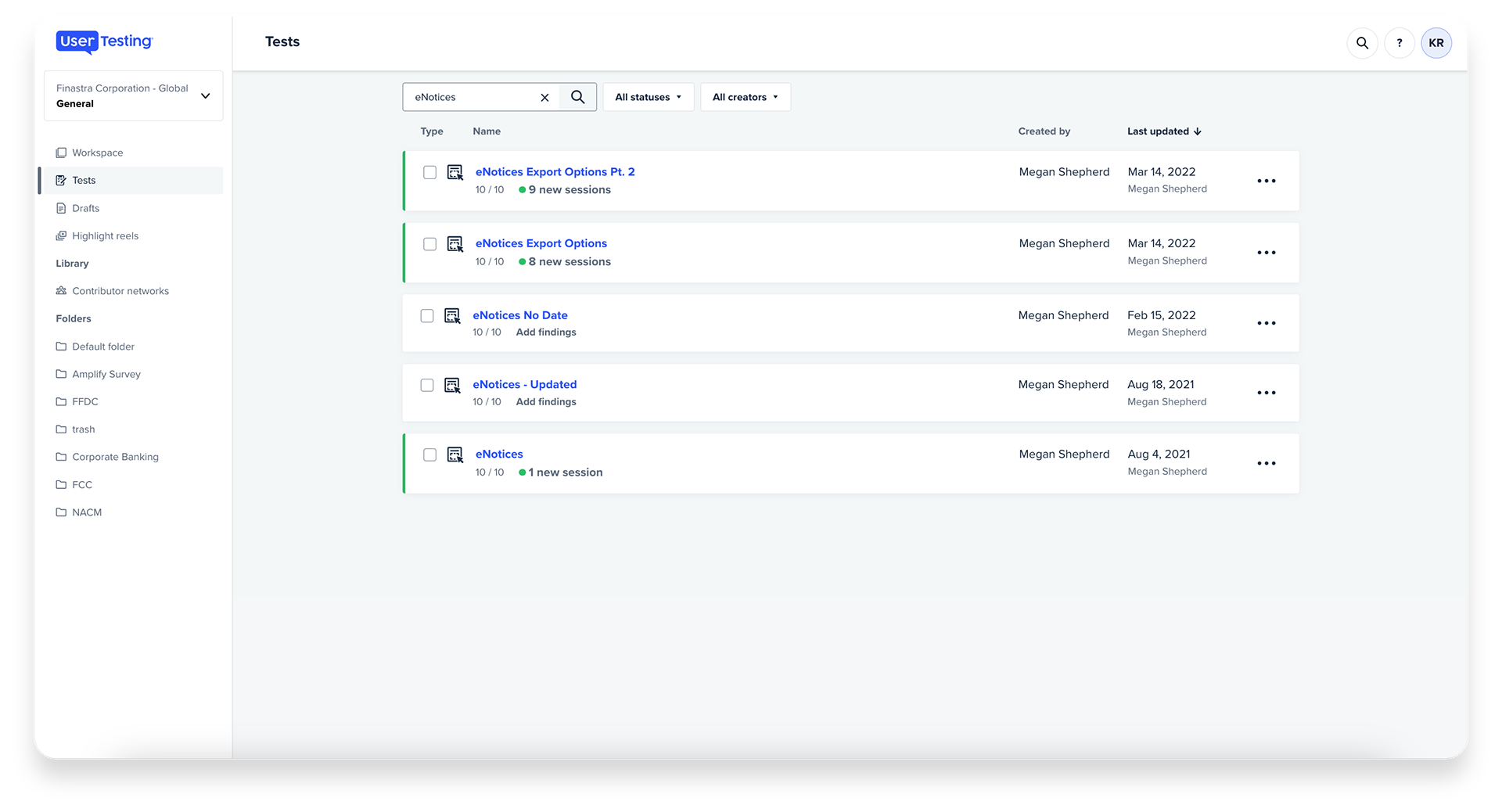Click test type icon for eNotices Export Options Pt. 2
This screenshot has height=812, width=1502.
click(x=455, y=172)
